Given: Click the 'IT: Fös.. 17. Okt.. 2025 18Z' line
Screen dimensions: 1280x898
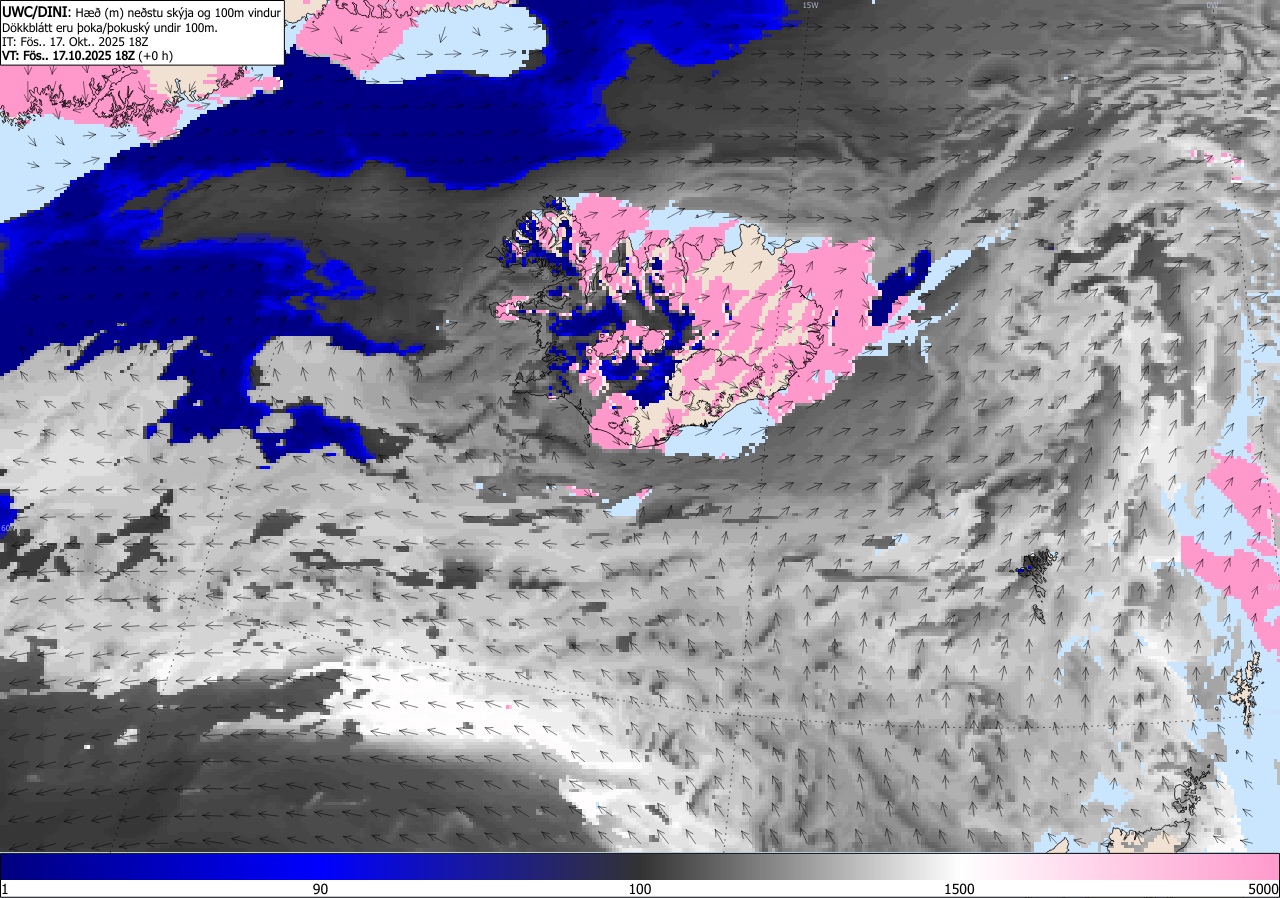Looking at the screenshot, I should [x=75, y=42].
